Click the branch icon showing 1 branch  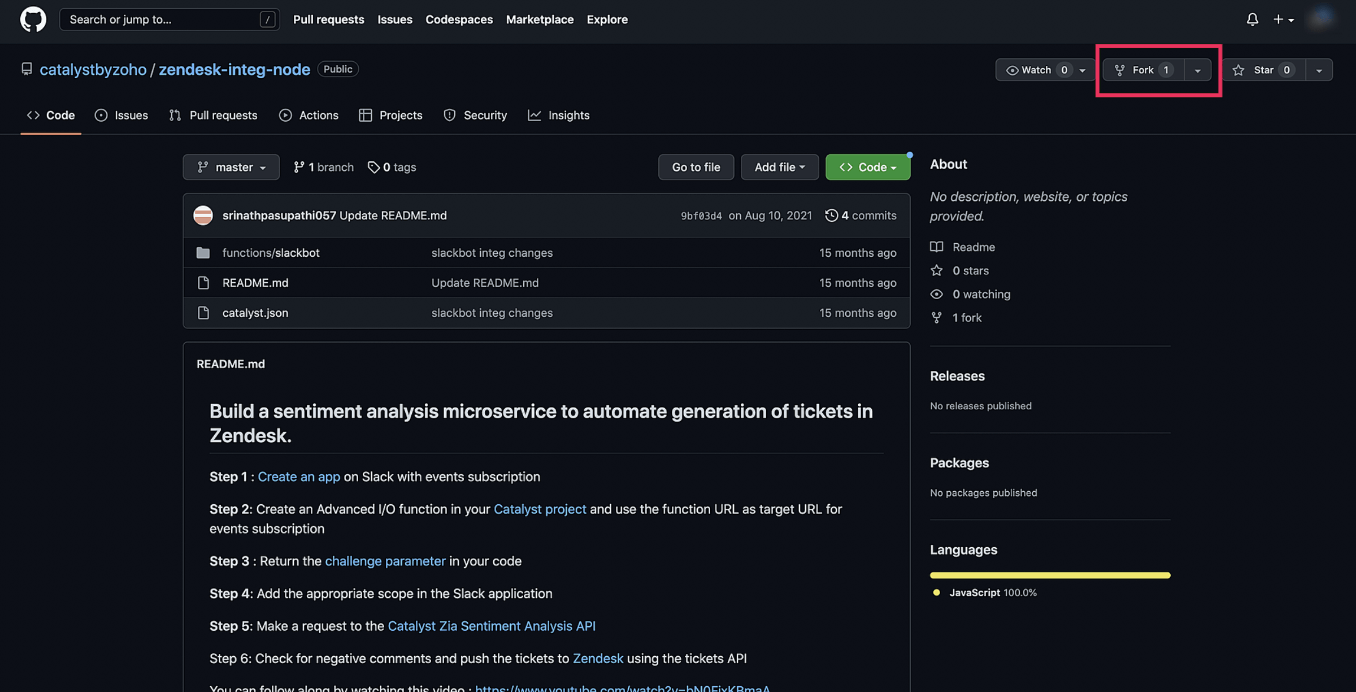(299, 167)
